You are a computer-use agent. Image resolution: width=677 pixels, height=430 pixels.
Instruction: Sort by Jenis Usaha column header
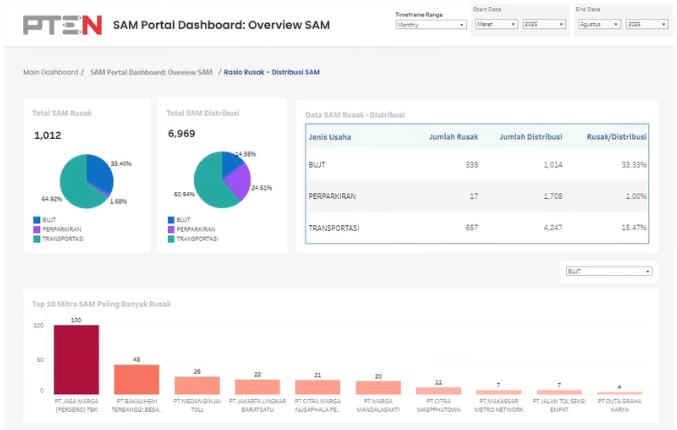tap(330, 137)
